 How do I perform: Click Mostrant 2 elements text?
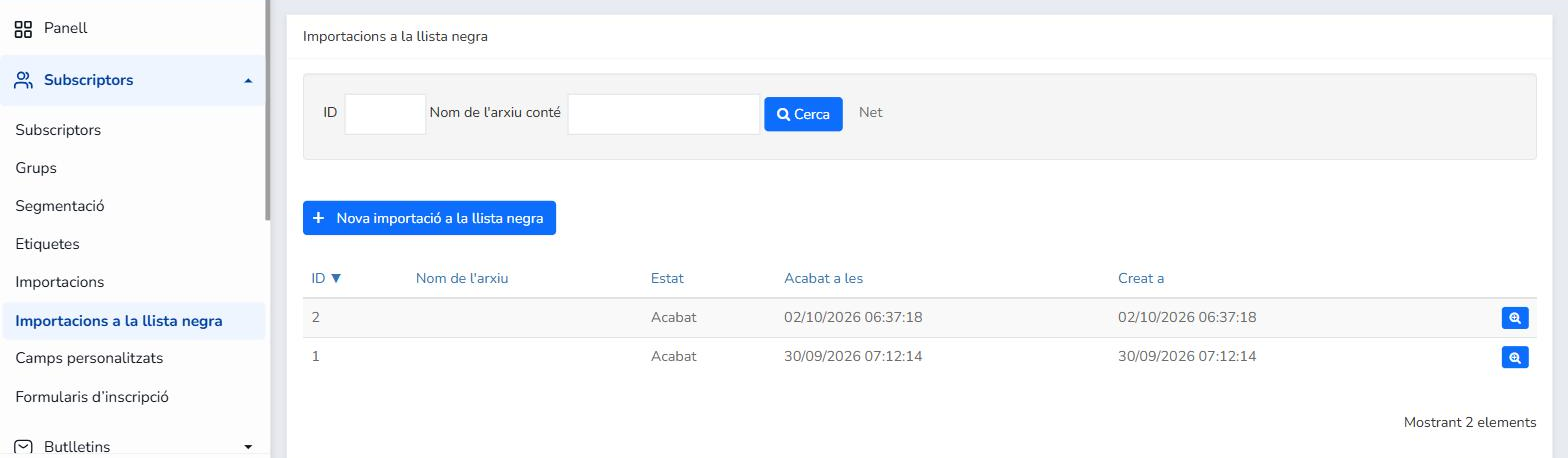pyautogui.click(x=1470, y=422)
